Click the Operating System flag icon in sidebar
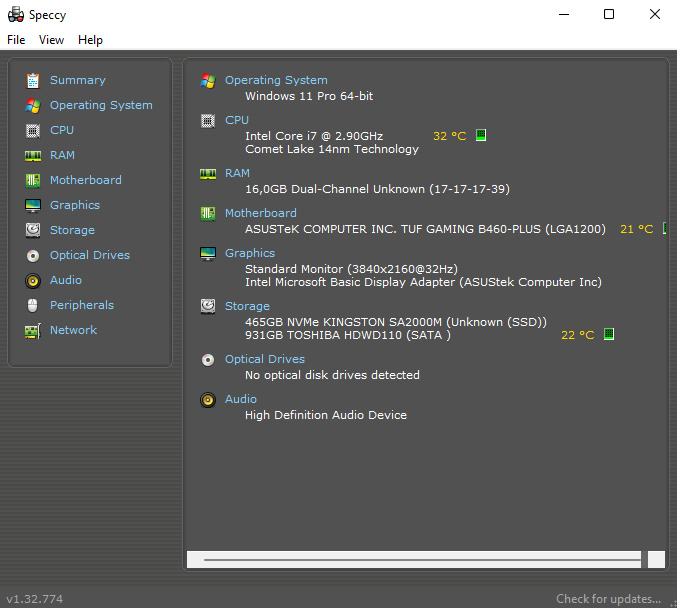This screenshot has height=608, width=699. 33,106
